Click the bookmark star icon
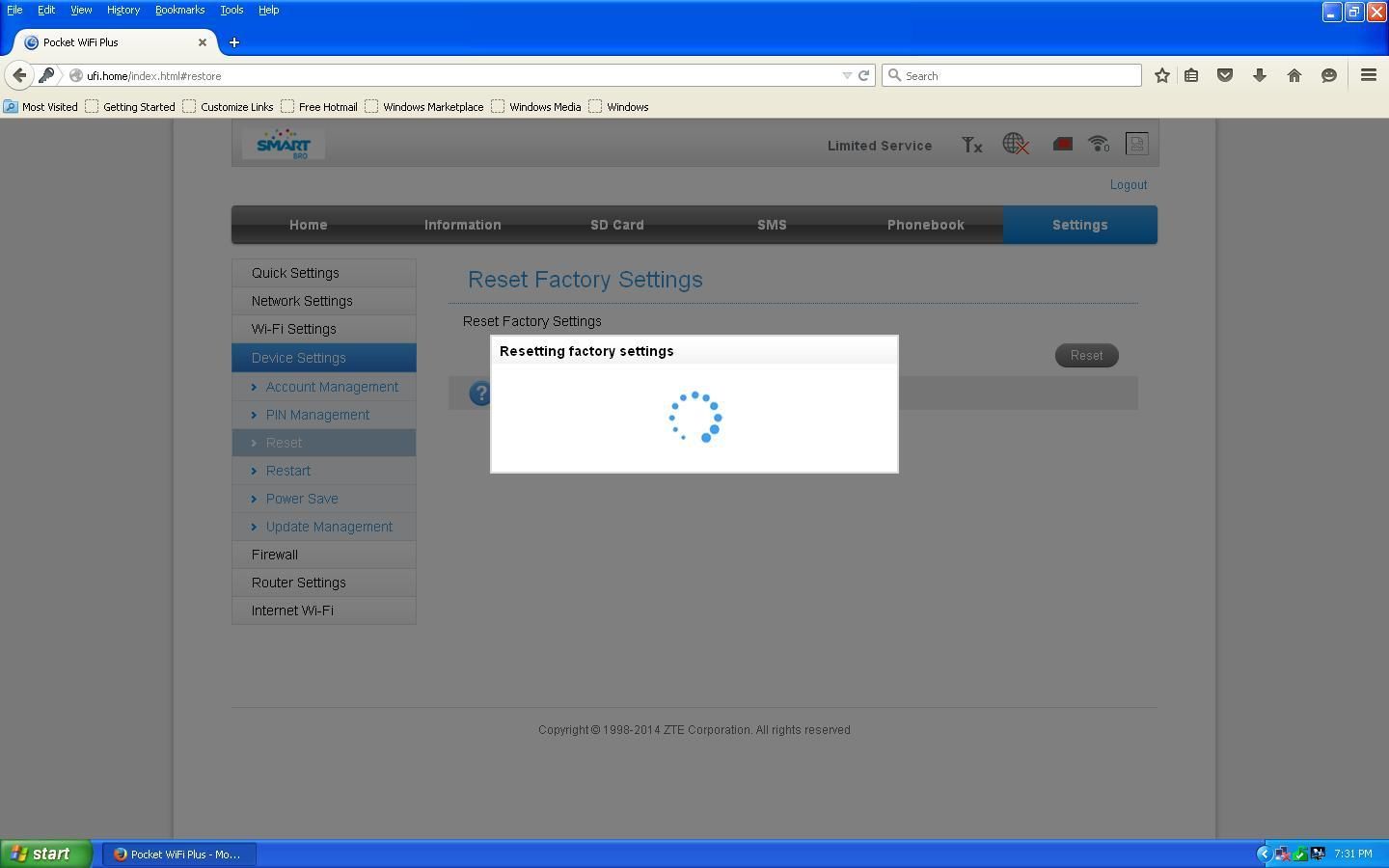1389x868 pixels. [1161, 75]
